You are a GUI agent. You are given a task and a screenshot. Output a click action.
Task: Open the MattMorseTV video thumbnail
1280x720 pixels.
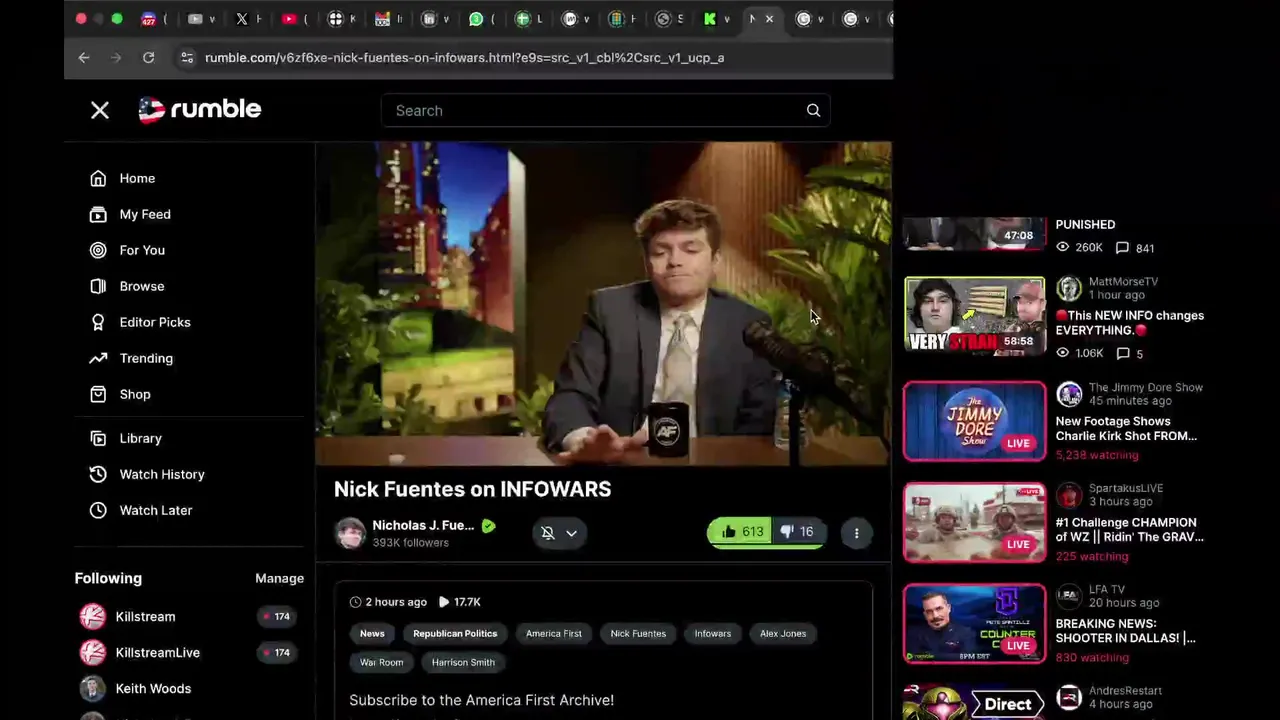tap(975, 316)
